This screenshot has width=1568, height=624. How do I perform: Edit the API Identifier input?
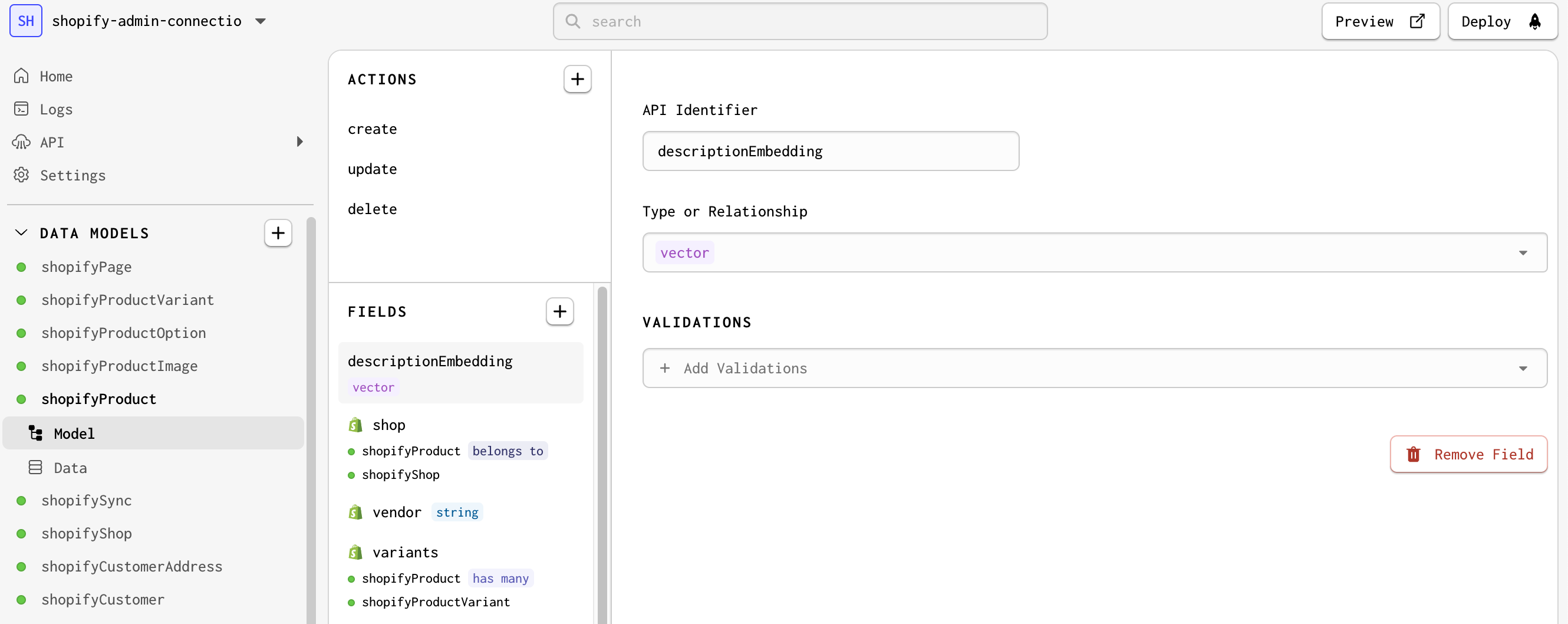tap(830, 151)
